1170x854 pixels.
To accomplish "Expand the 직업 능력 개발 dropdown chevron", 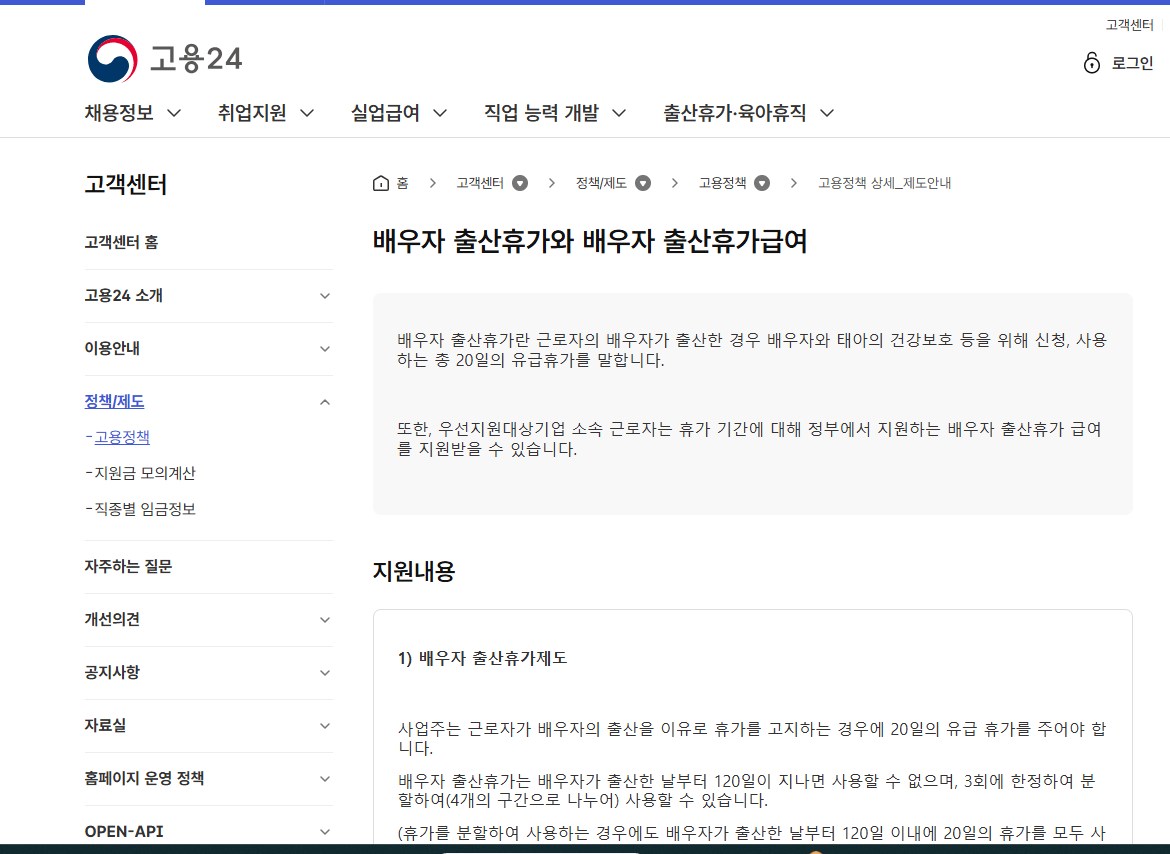I will (619, 113).
